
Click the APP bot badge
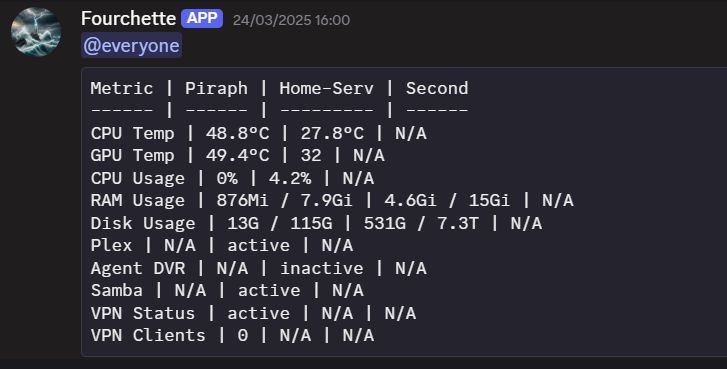coord(202,19)
